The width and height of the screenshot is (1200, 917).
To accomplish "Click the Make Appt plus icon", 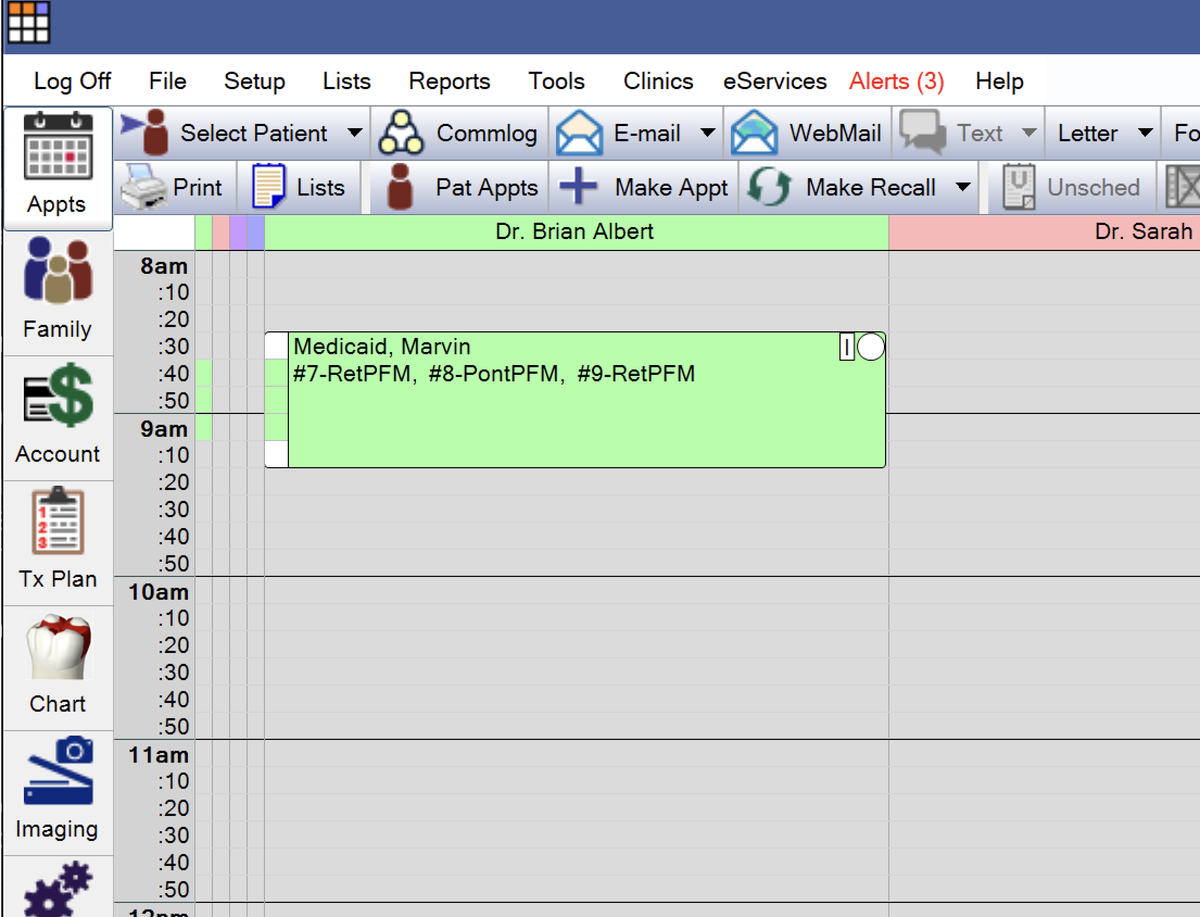I will tap(578, 187).
